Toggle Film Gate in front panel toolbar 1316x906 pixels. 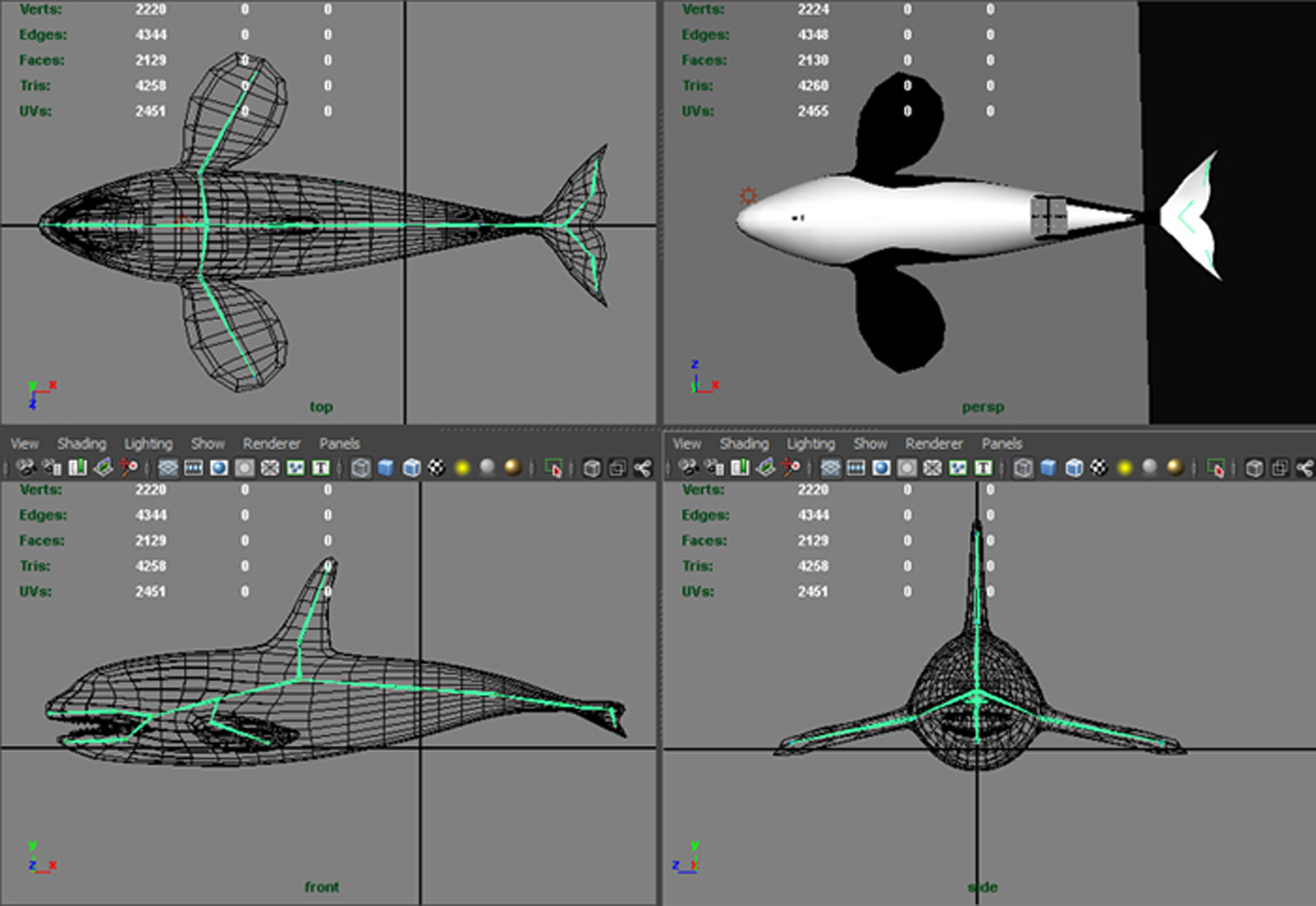point(194,468)
